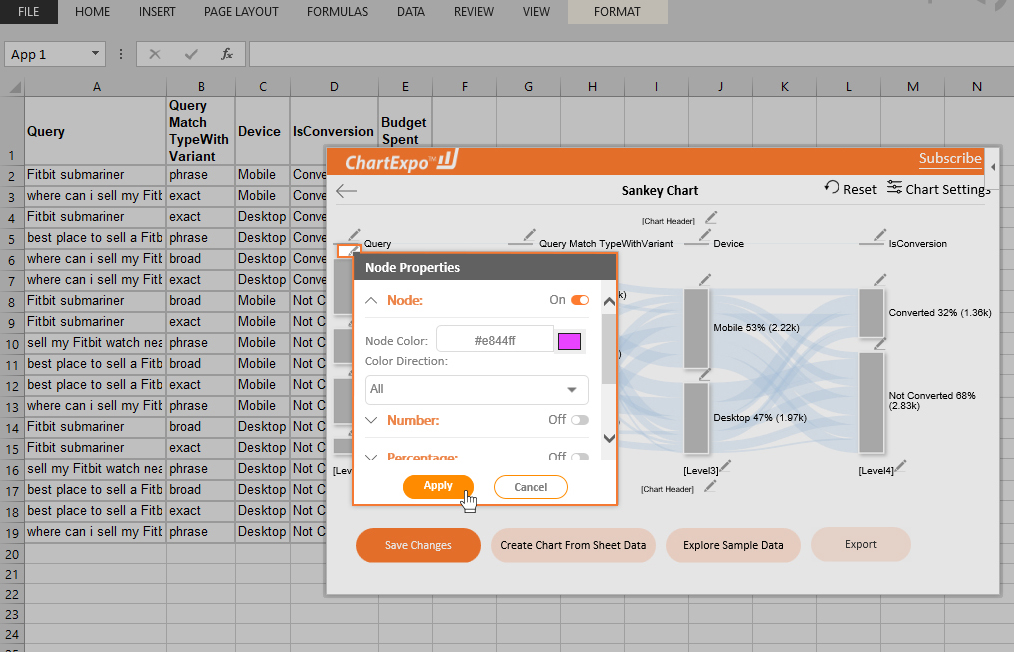Click the pencil above the Converted node
The height and width of the screenshot is (652, 1014).
[880, 279]
